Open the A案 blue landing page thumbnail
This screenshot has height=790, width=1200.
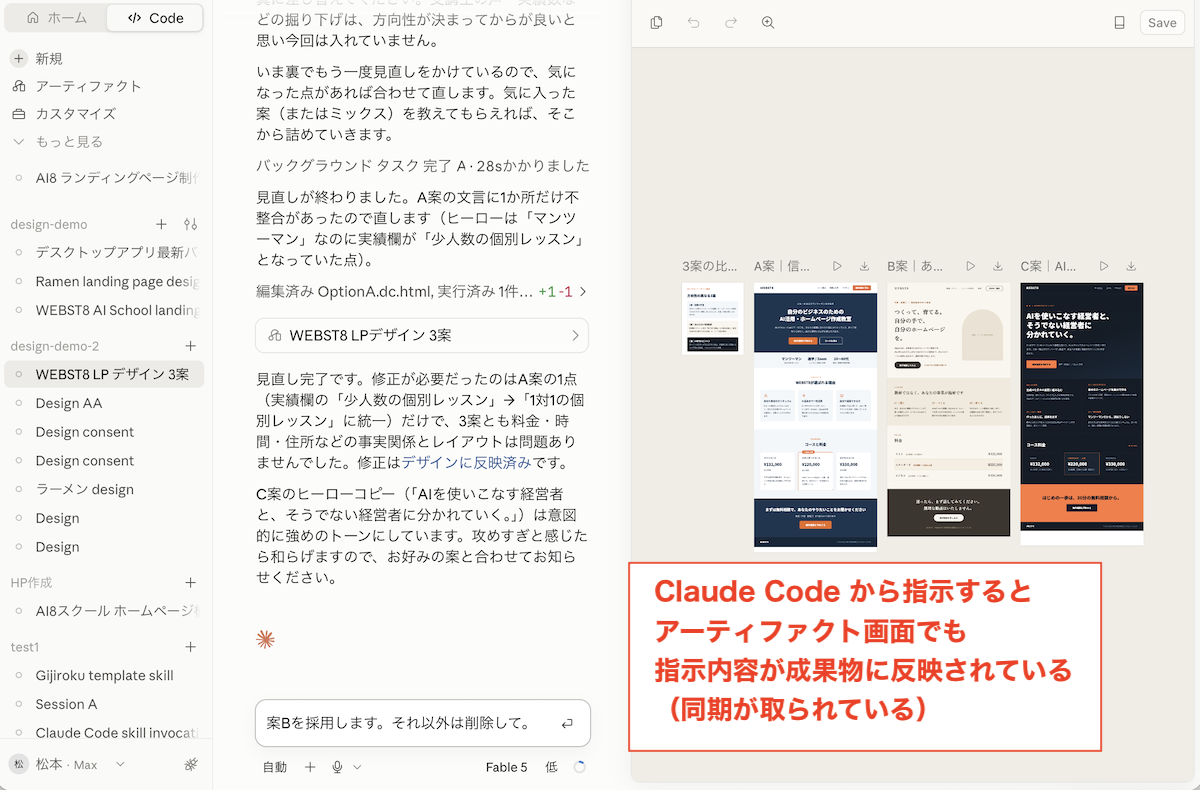pyautogui.click(x=815, y=416)
